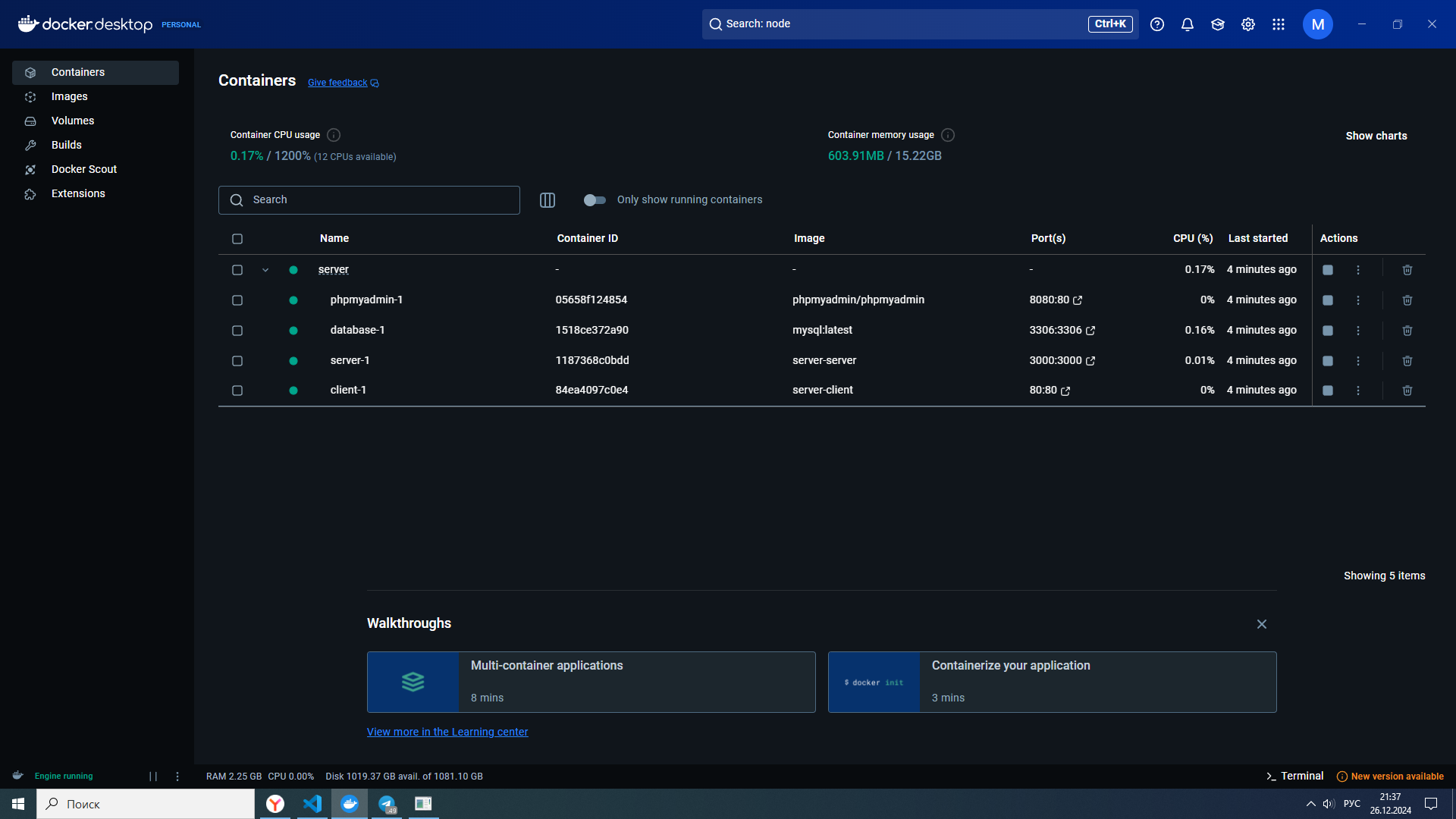Delete the database-1 container
Screen dimensions: 1456x819
click(x=1407, y=331)
